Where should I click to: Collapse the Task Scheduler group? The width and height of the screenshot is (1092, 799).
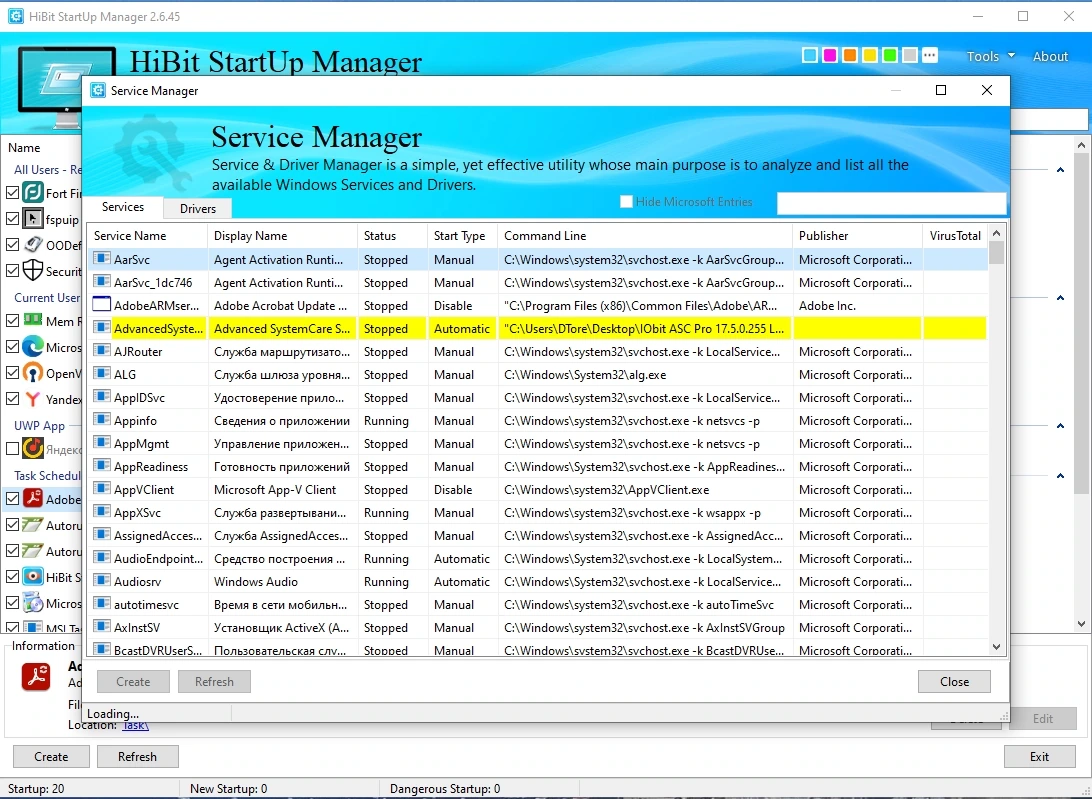coord(1060,476)
